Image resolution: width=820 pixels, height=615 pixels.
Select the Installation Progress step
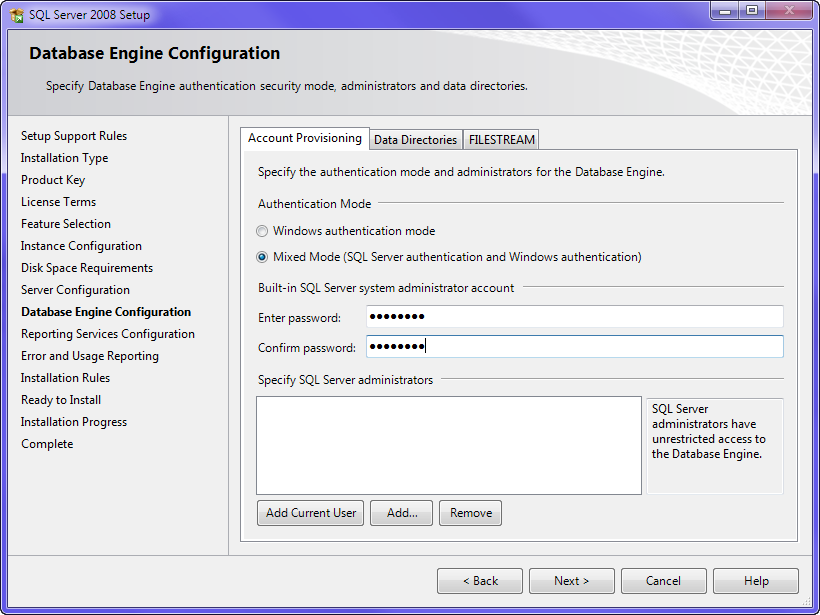[74, 422]
